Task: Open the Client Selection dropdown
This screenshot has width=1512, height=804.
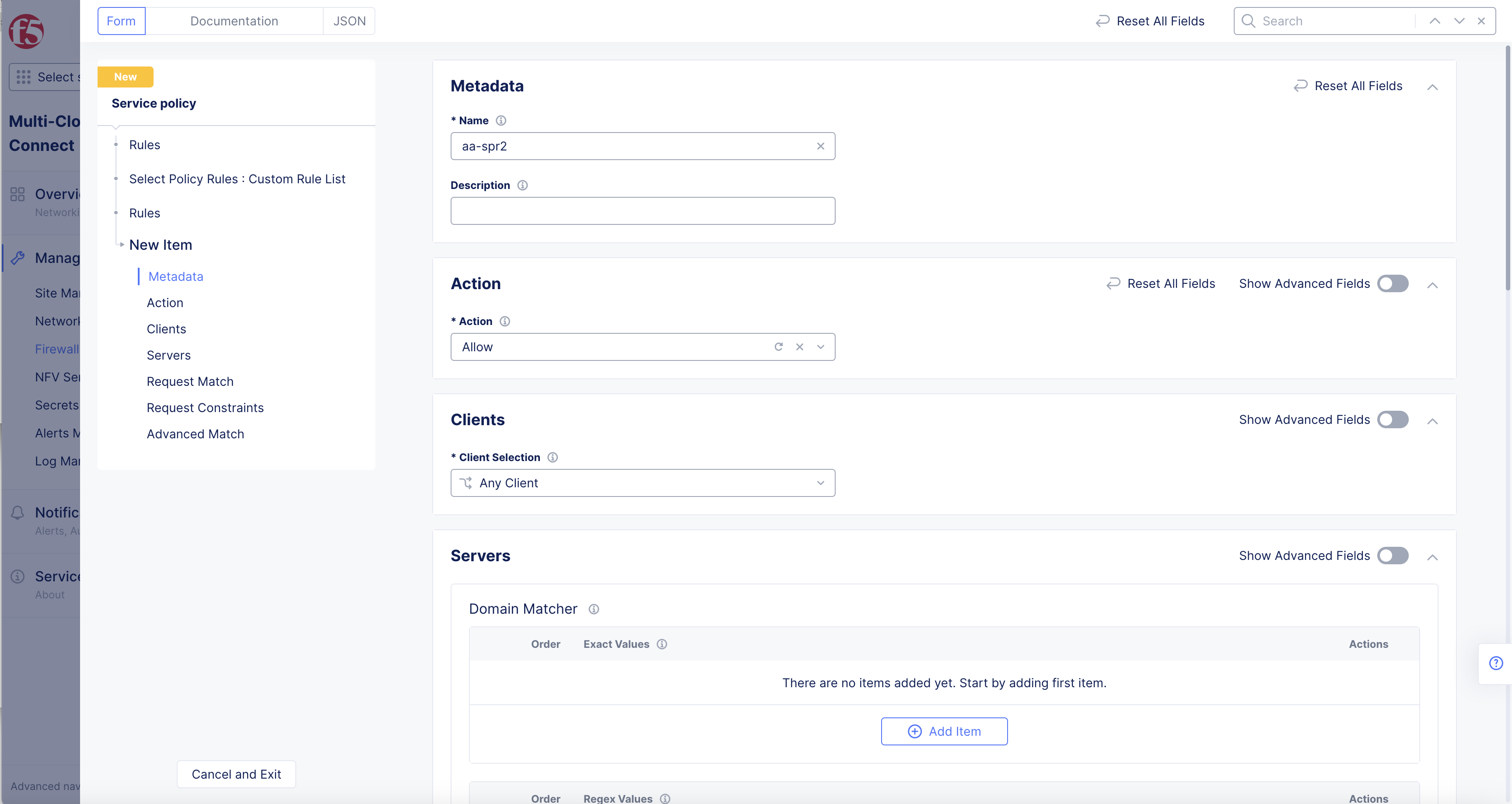Action: 642,483
